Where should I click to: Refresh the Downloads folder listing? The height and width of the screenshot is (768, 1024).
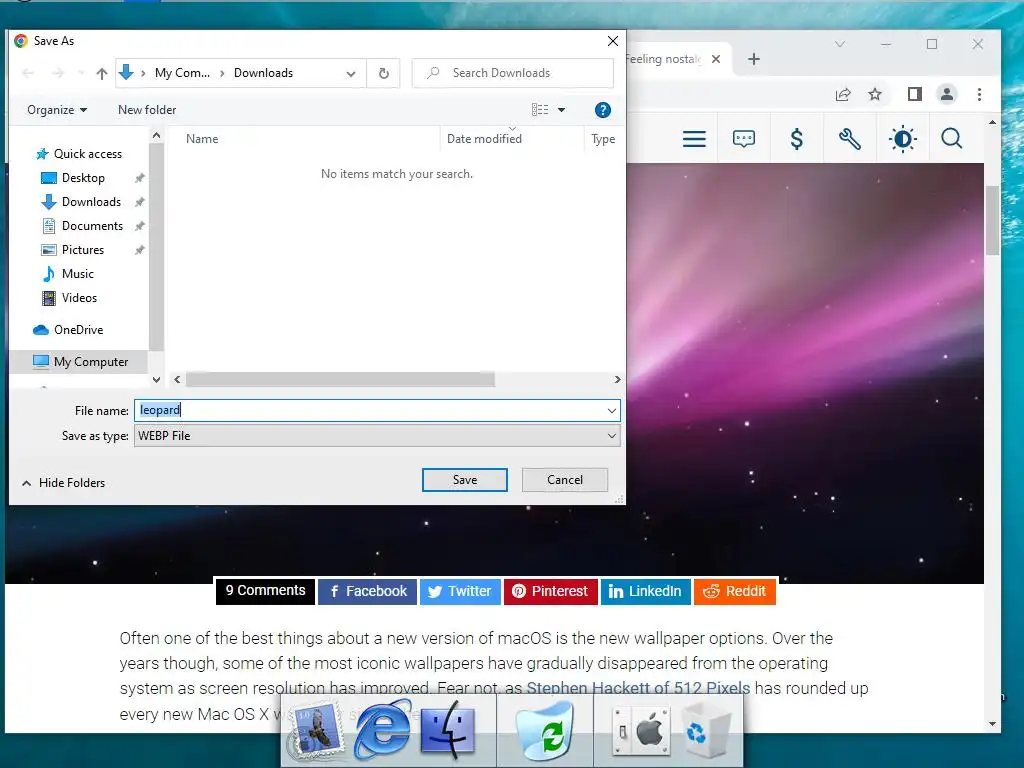[383, 73]
